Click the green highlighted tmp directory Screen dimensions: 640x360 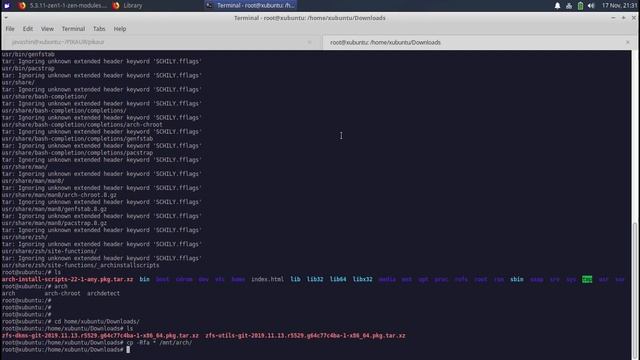587,279
